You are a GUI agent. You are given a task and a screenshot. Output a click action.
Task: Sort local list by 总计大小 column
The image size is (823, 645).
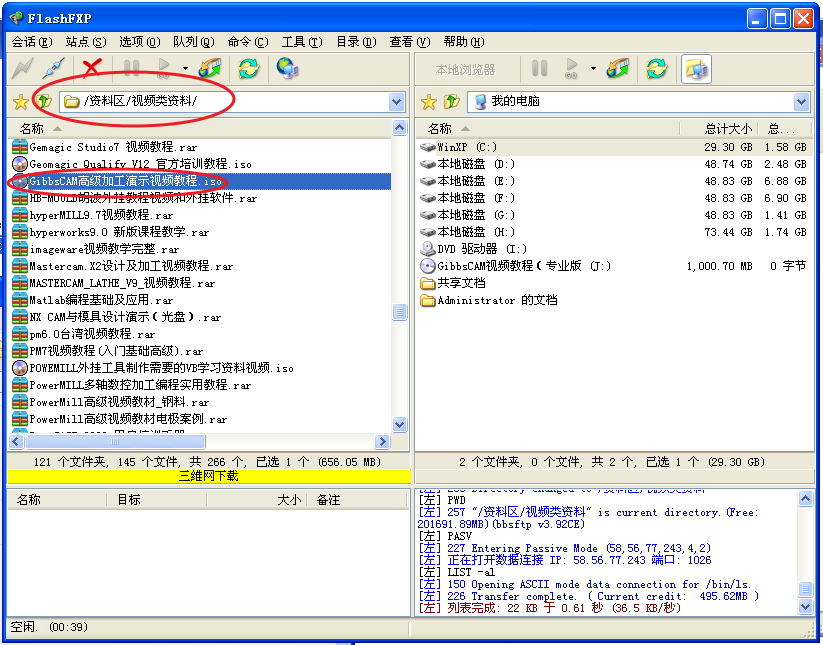point(718,129)
